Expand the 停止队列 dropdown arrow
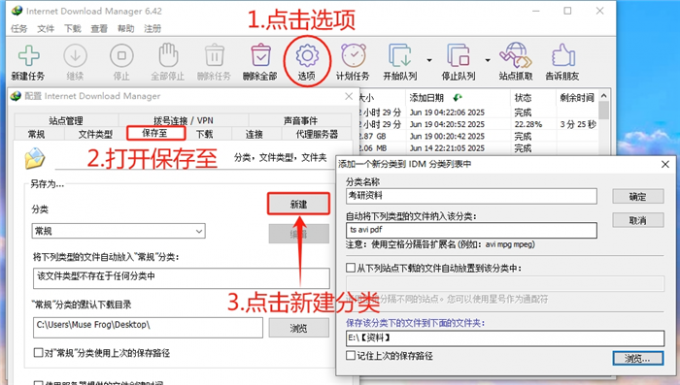The image size is (680, 385). pos(487,60)
